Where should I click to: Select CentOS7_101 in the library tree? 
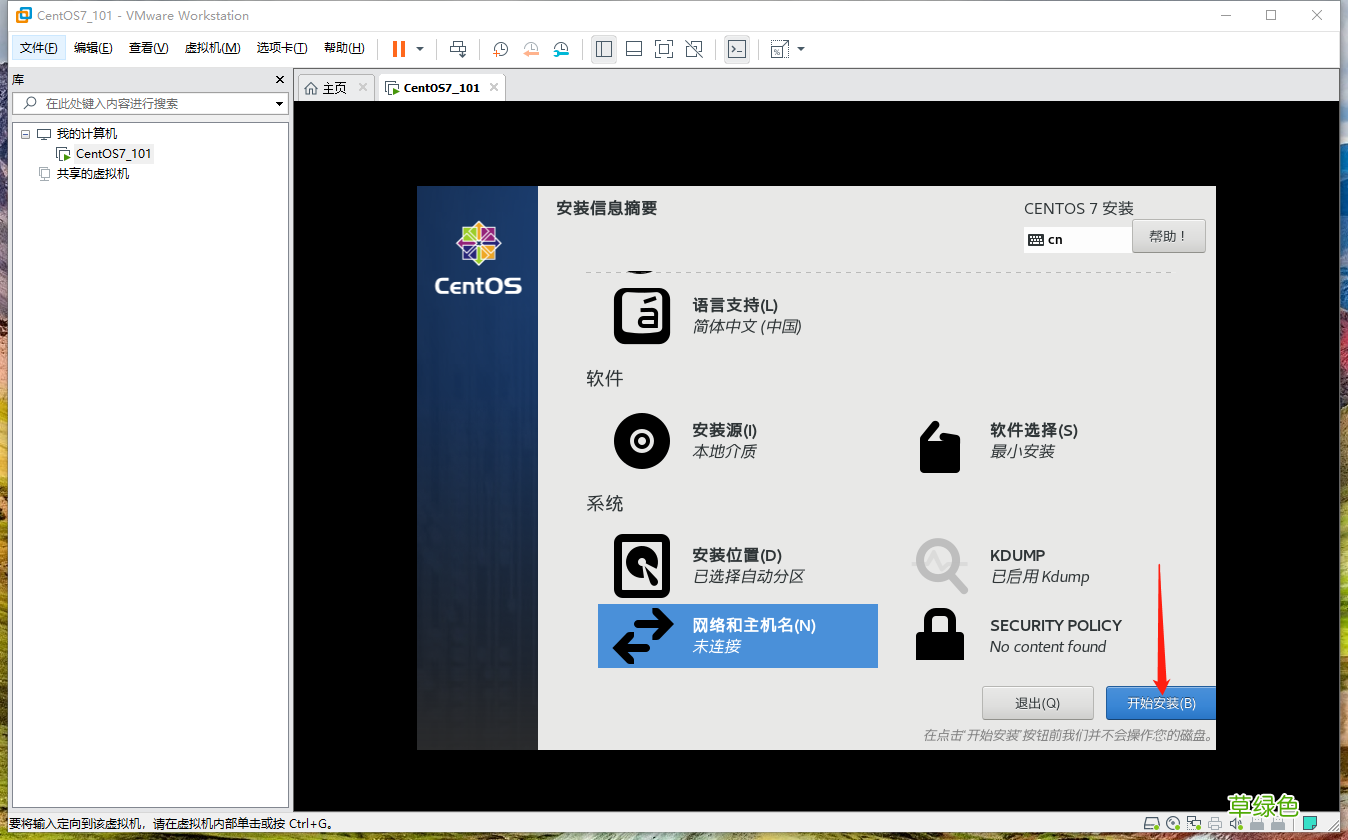pos(113,153)
